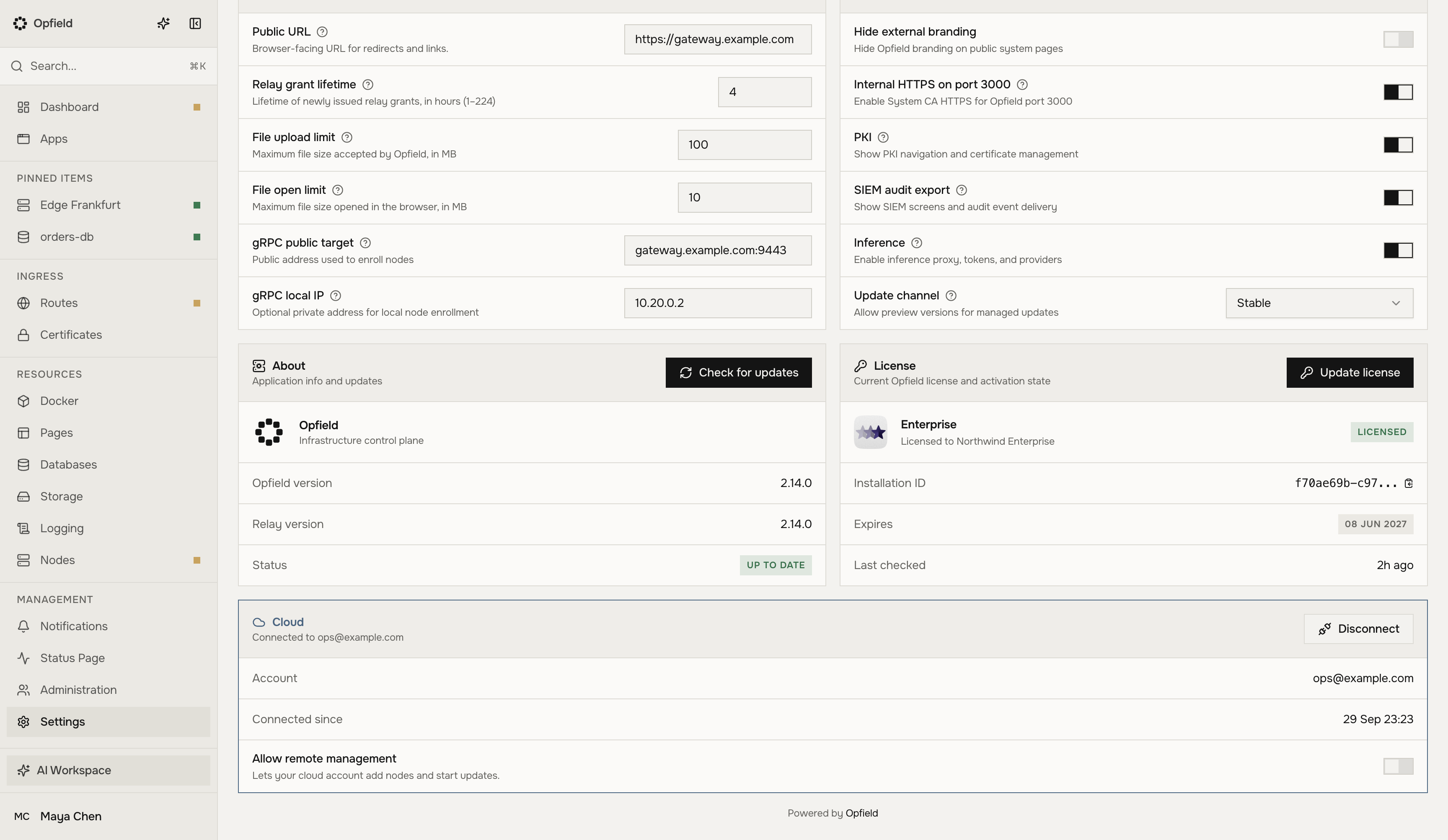Click the Inference help icon

[917, 243]
